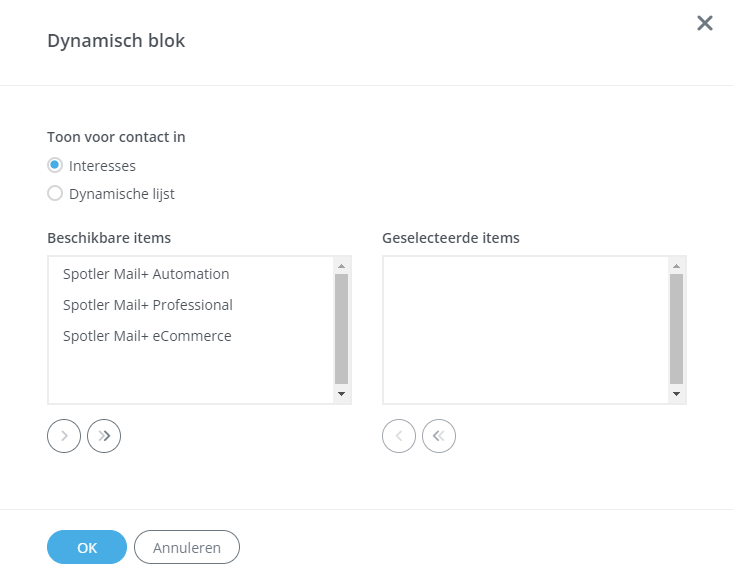The width and height of the screenshot is (733, 580).
Task: Move selected item to Geselecteerde items
Action: pos(64,436)
